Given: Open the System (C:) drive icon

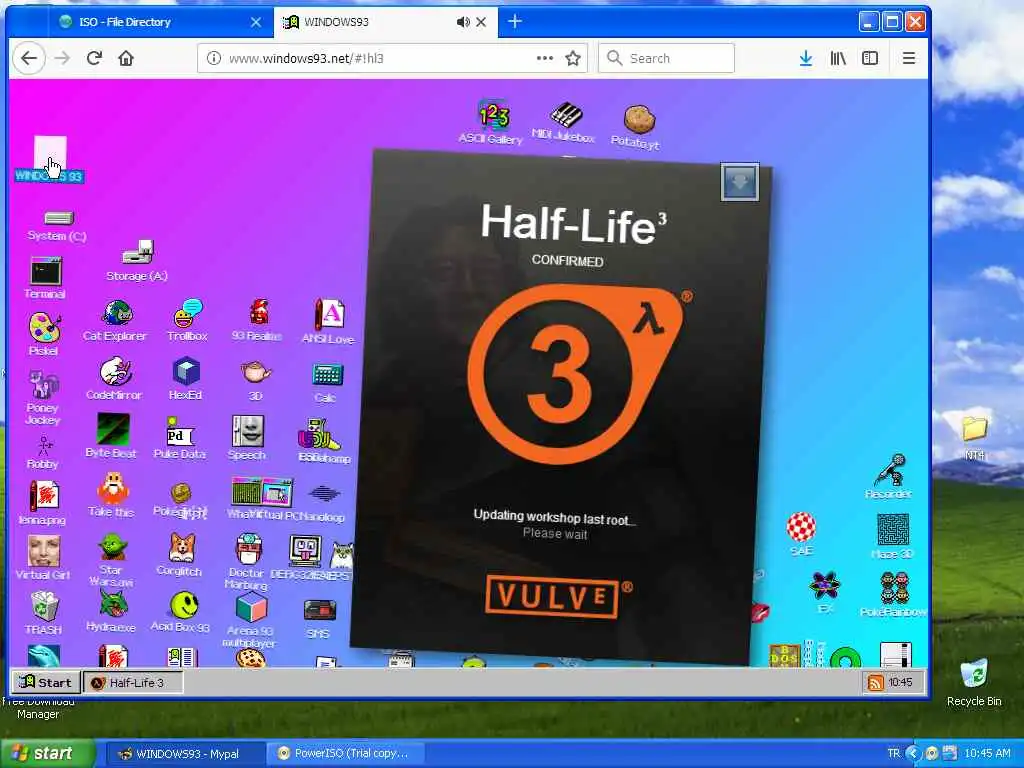Looking at the screenshot, I should pos(57,225).
